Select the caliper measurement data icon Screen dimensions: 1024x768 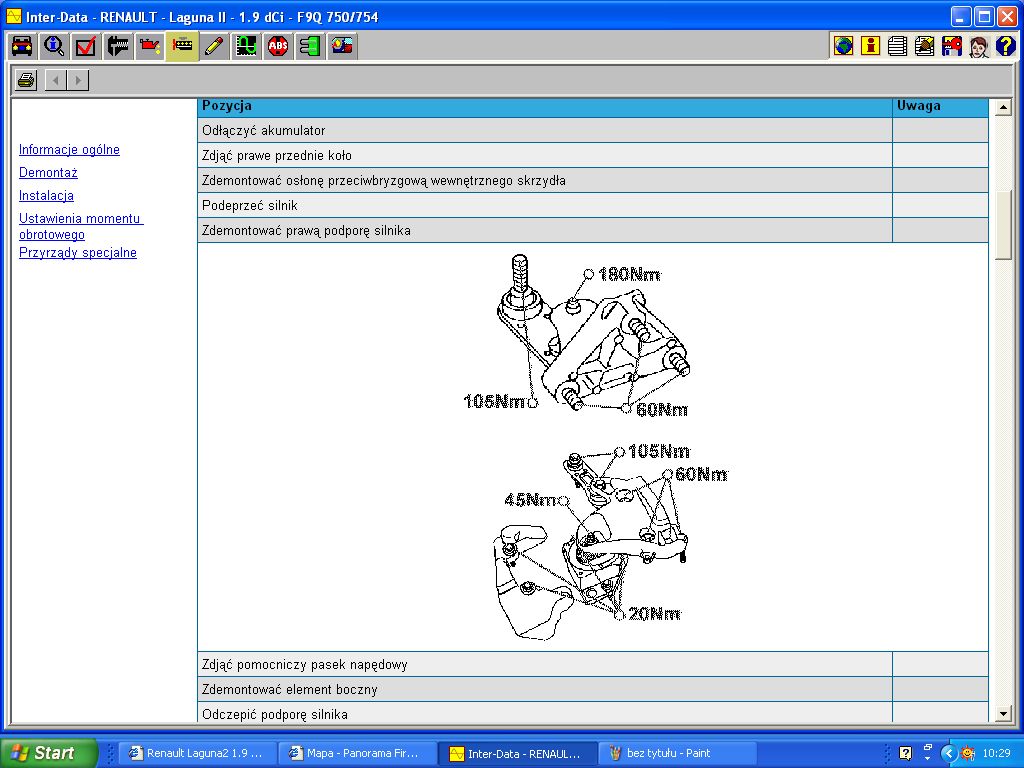point(118,46)
